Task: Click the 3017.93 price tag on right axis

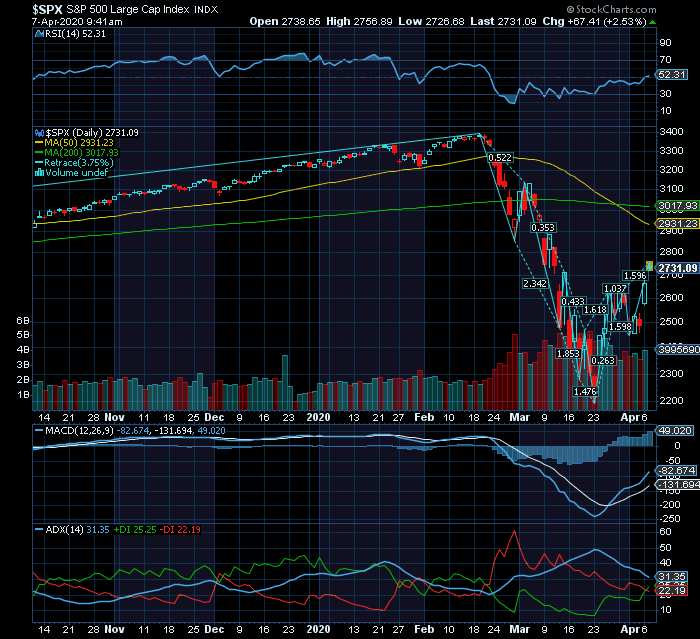Action: click(x=677, y=206)
